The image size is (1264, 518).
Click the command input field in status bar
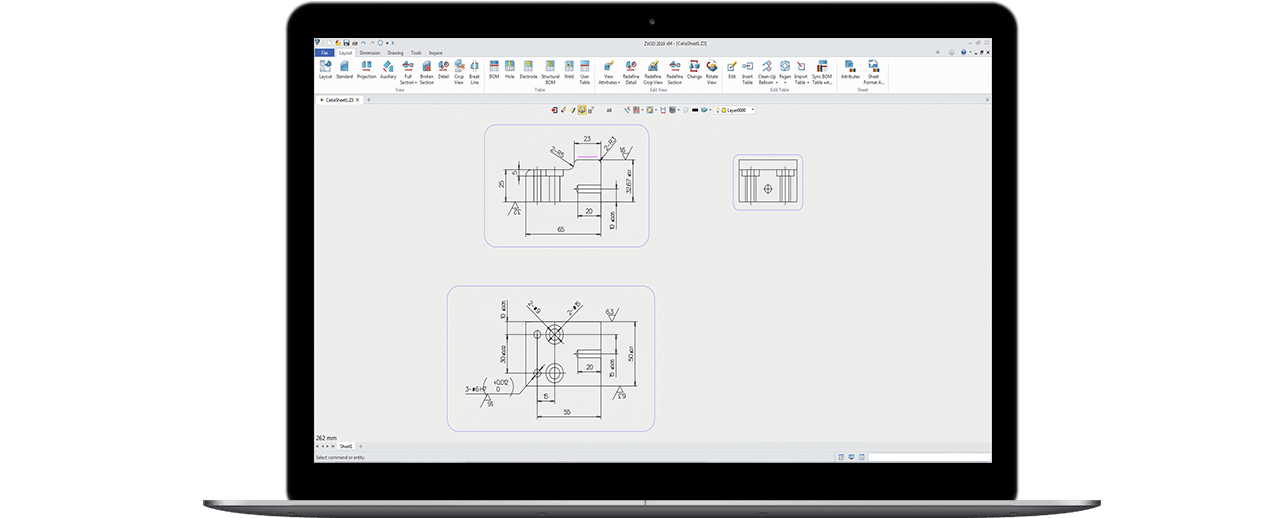pyautogui.click(x=927, y=457)
